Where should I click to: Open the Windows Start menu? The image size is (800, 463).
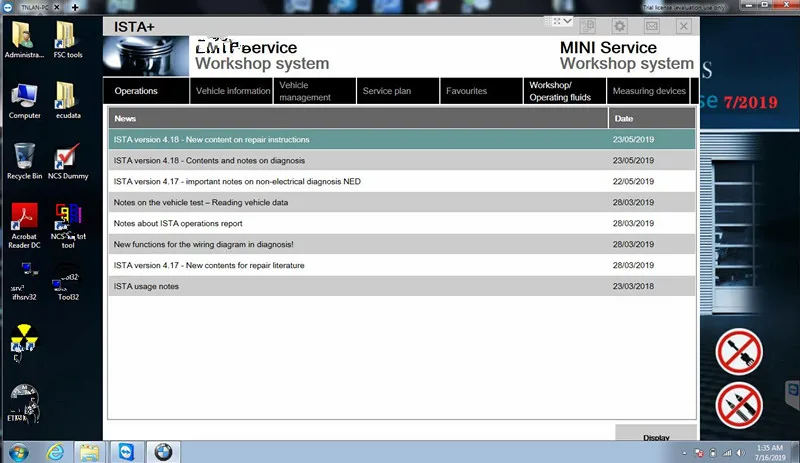(19, 452)
